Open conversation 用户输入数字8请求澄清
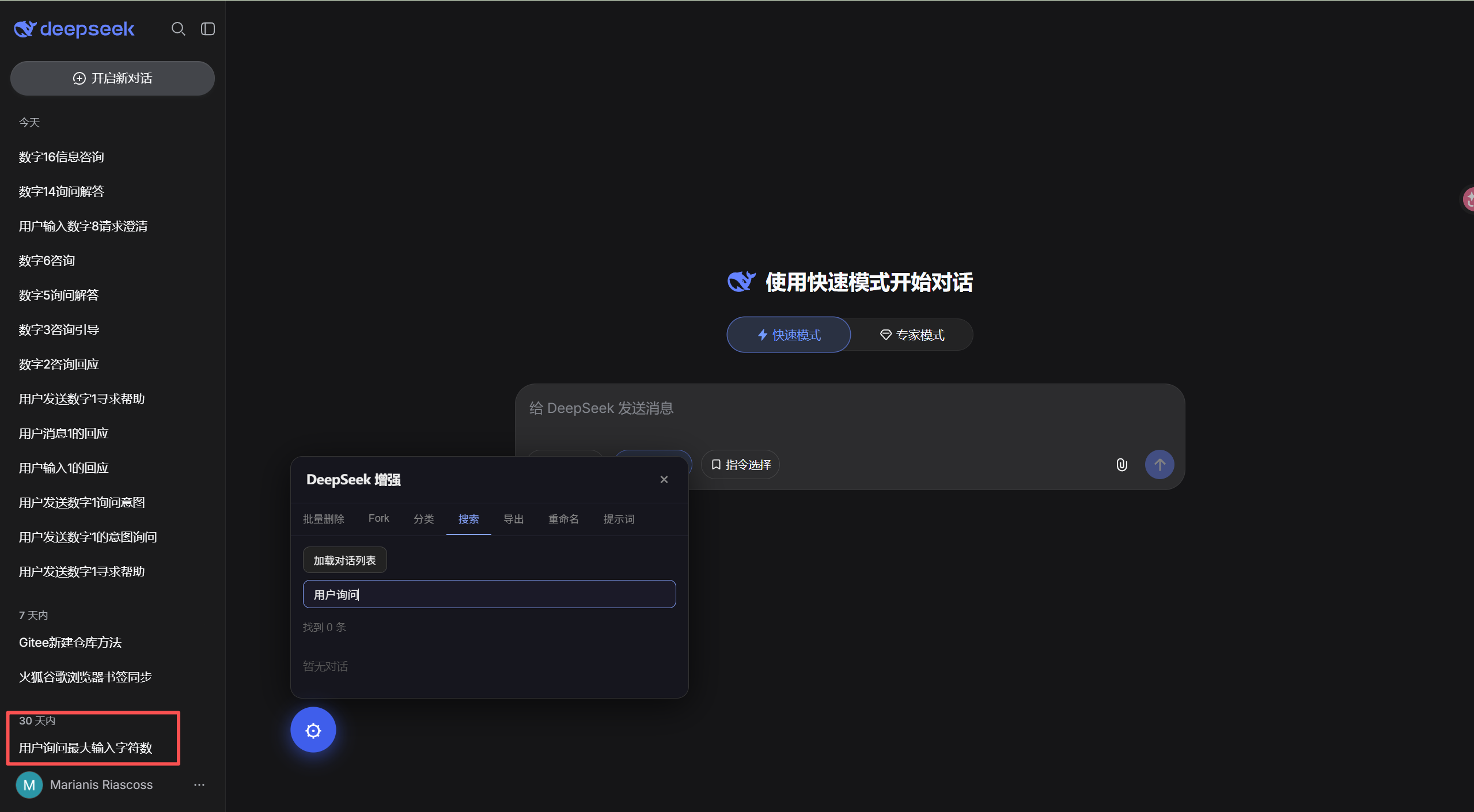 [83, 226]
